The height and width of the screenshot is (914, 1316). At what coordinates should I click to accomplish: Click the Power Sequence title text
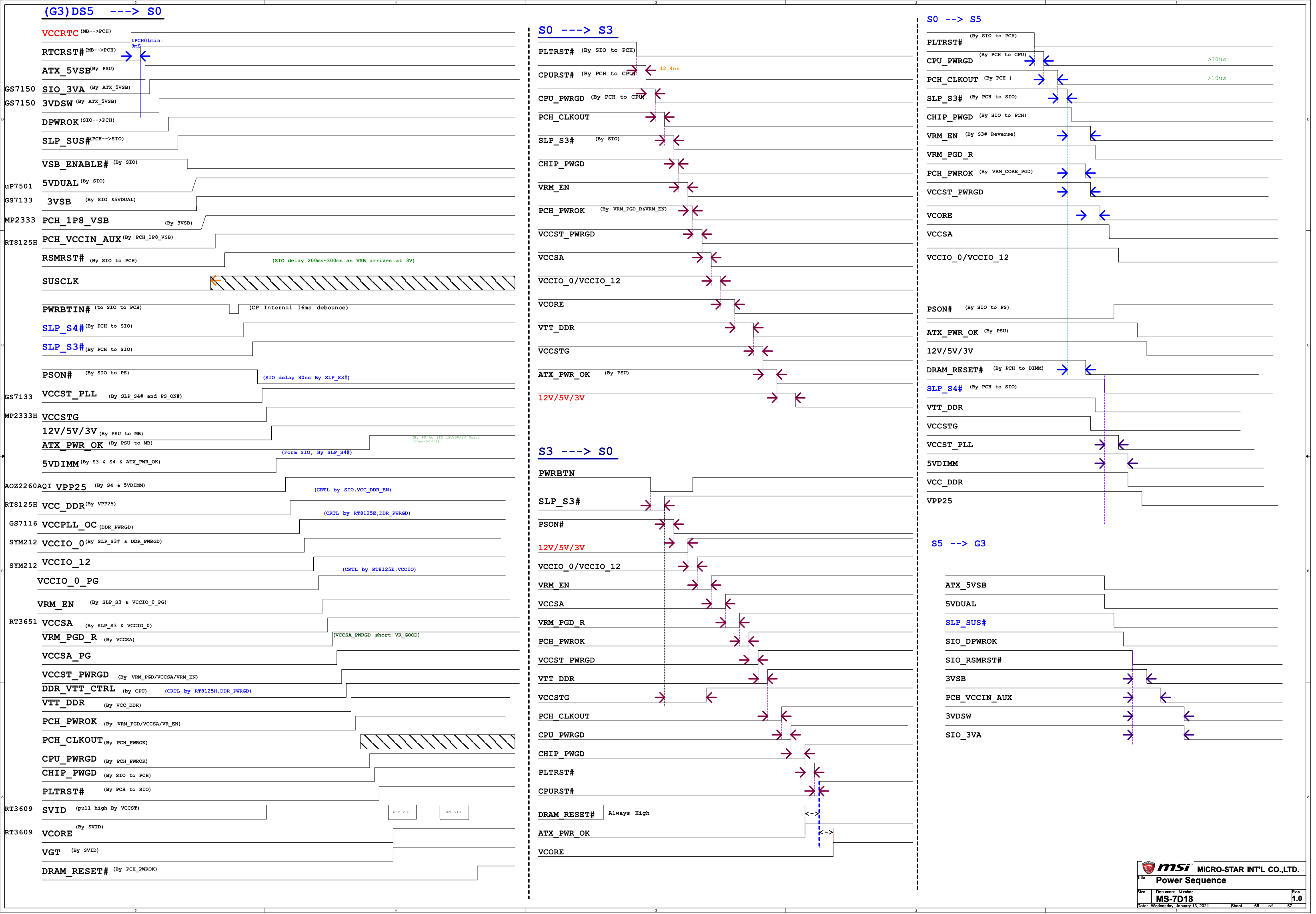point(1190,880)
